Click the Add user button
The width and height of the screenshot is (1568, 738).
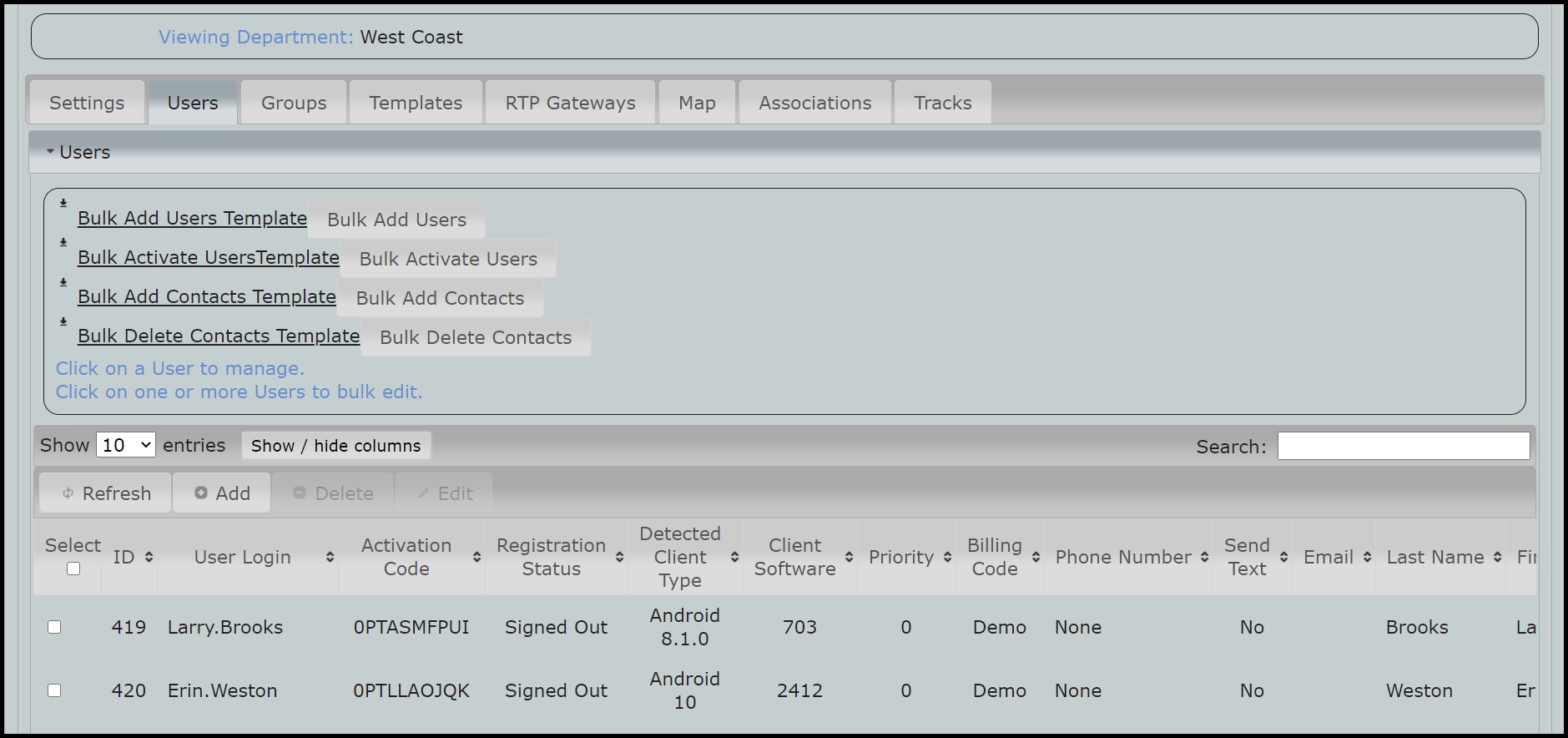(x=222, y=493)
